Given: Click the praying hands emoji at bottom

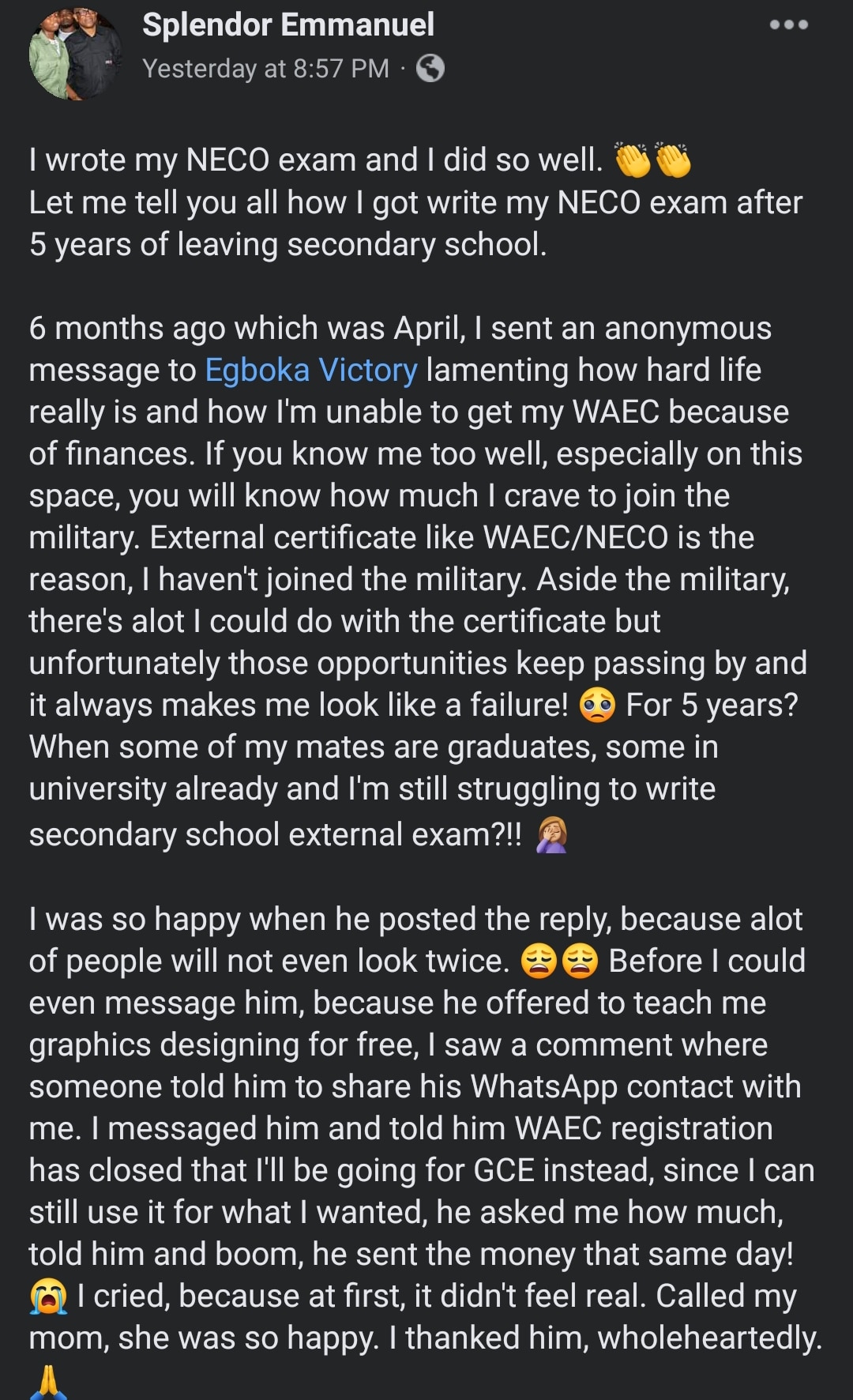Looking at the screenshot, I should [48, 1381].
